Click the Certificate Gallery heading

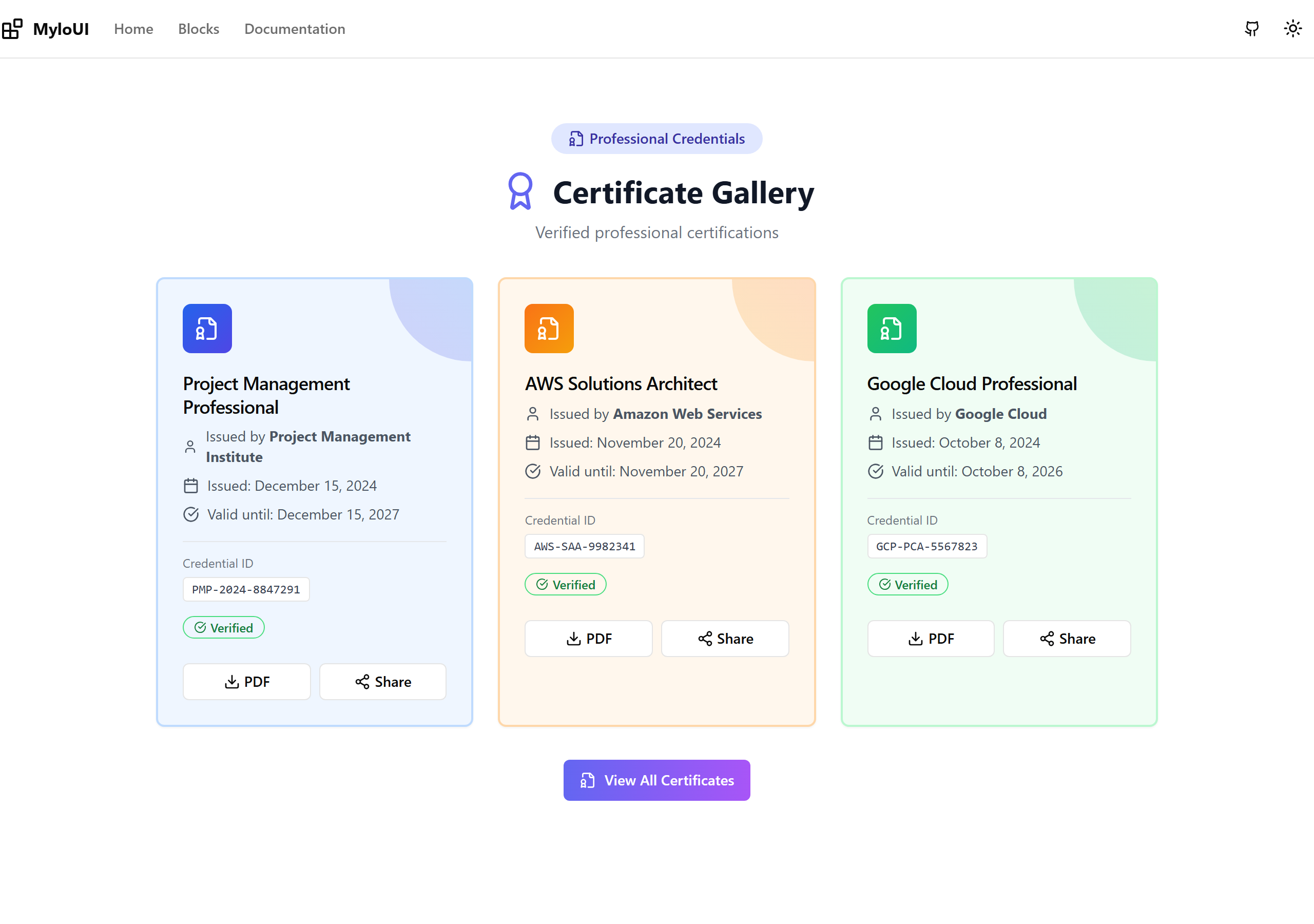point(683,192)
